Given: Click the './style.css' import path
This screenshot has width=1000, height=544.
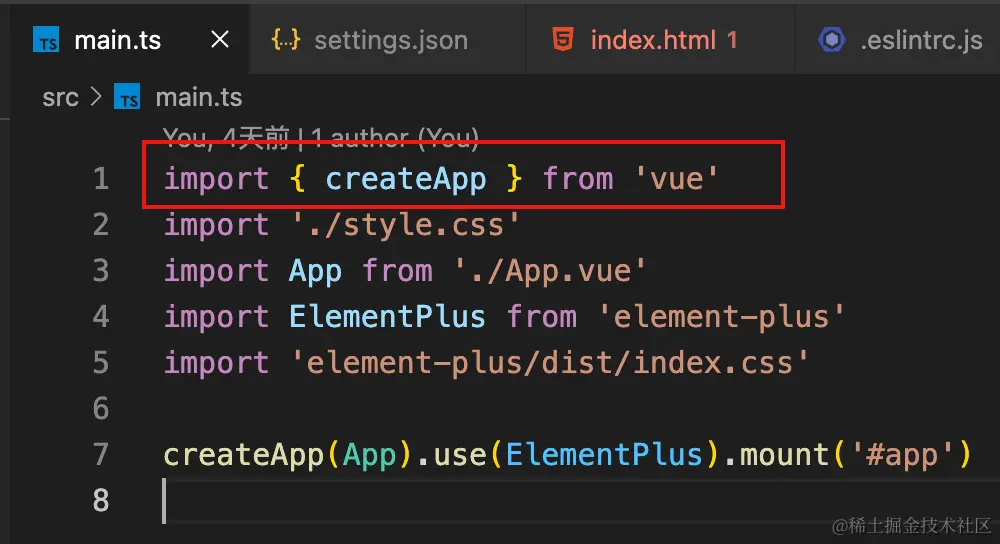Looking at the screenshot, I should 406,225.
